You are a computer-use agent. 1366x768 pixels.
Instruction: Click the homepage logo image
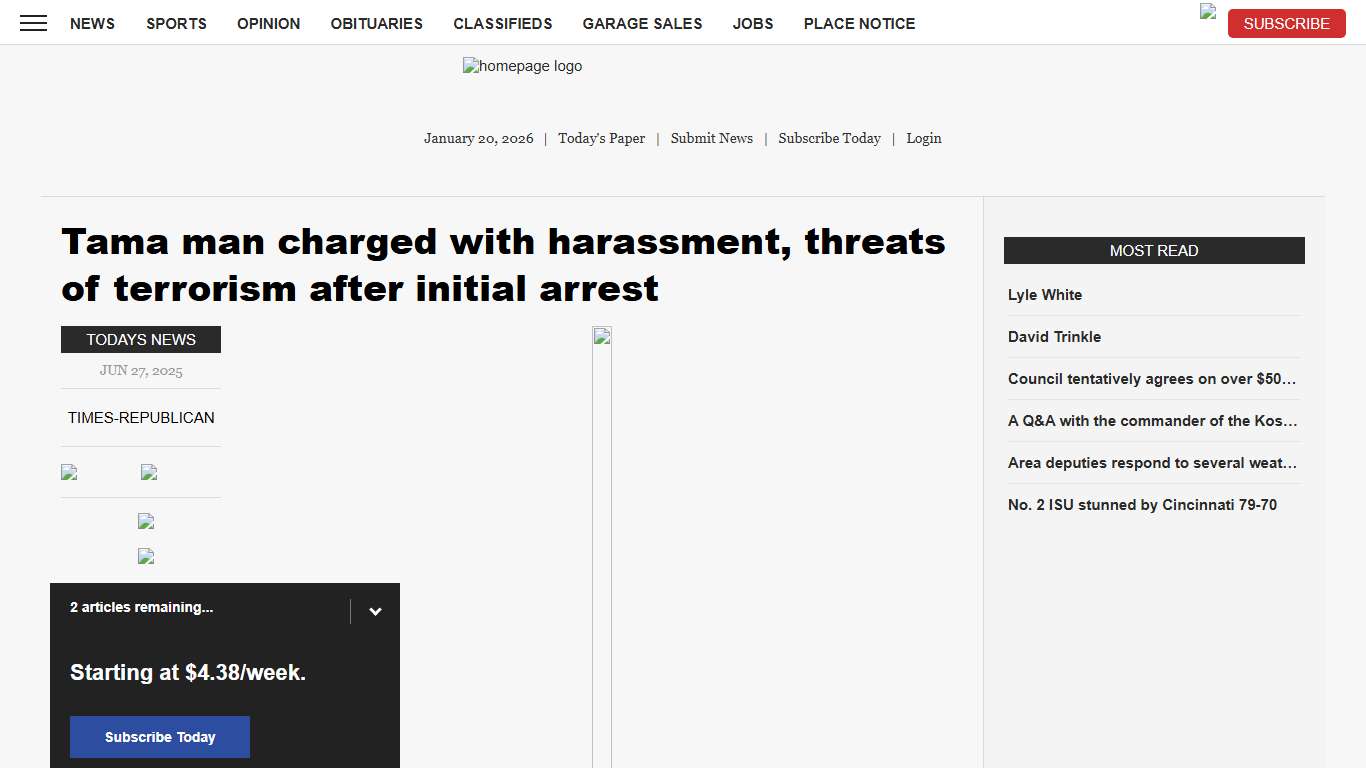point(522,67)
